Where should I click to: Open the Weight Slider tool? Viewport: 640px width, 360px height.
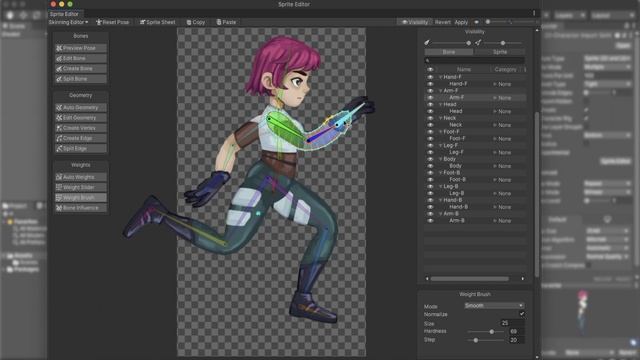tap(80, 187)
